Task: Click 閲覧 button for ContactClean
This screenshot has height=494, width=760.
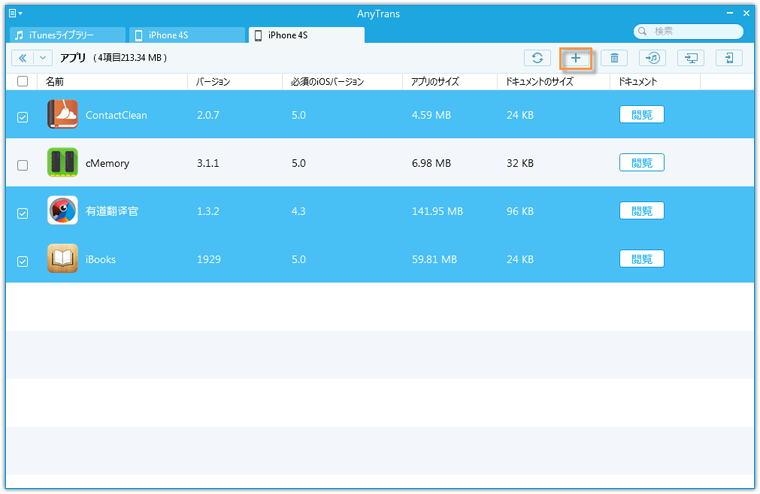Action: (x=641, y=114)
